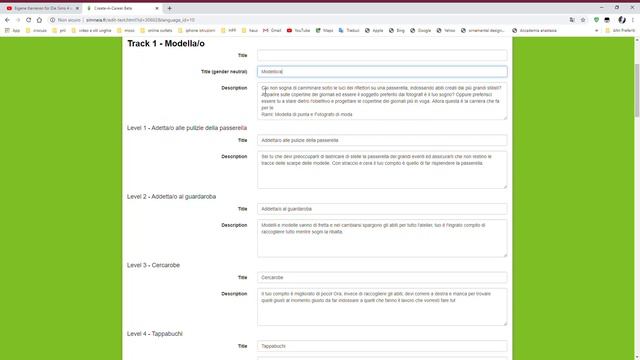Grab the Level 1 Description resize handle
The image size is (640, 360).
coord(505,187)
